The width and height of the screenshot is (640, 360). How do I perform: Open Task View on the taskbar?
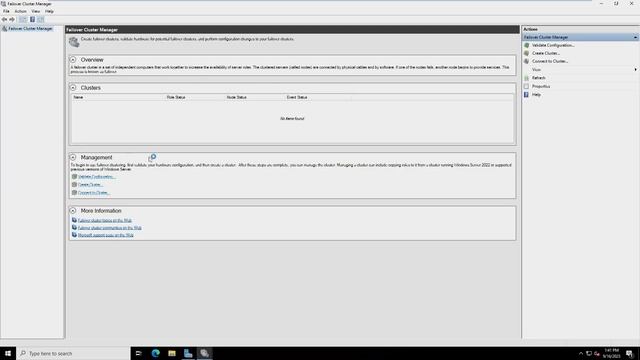pyautogui.click(x=138, y=353)
